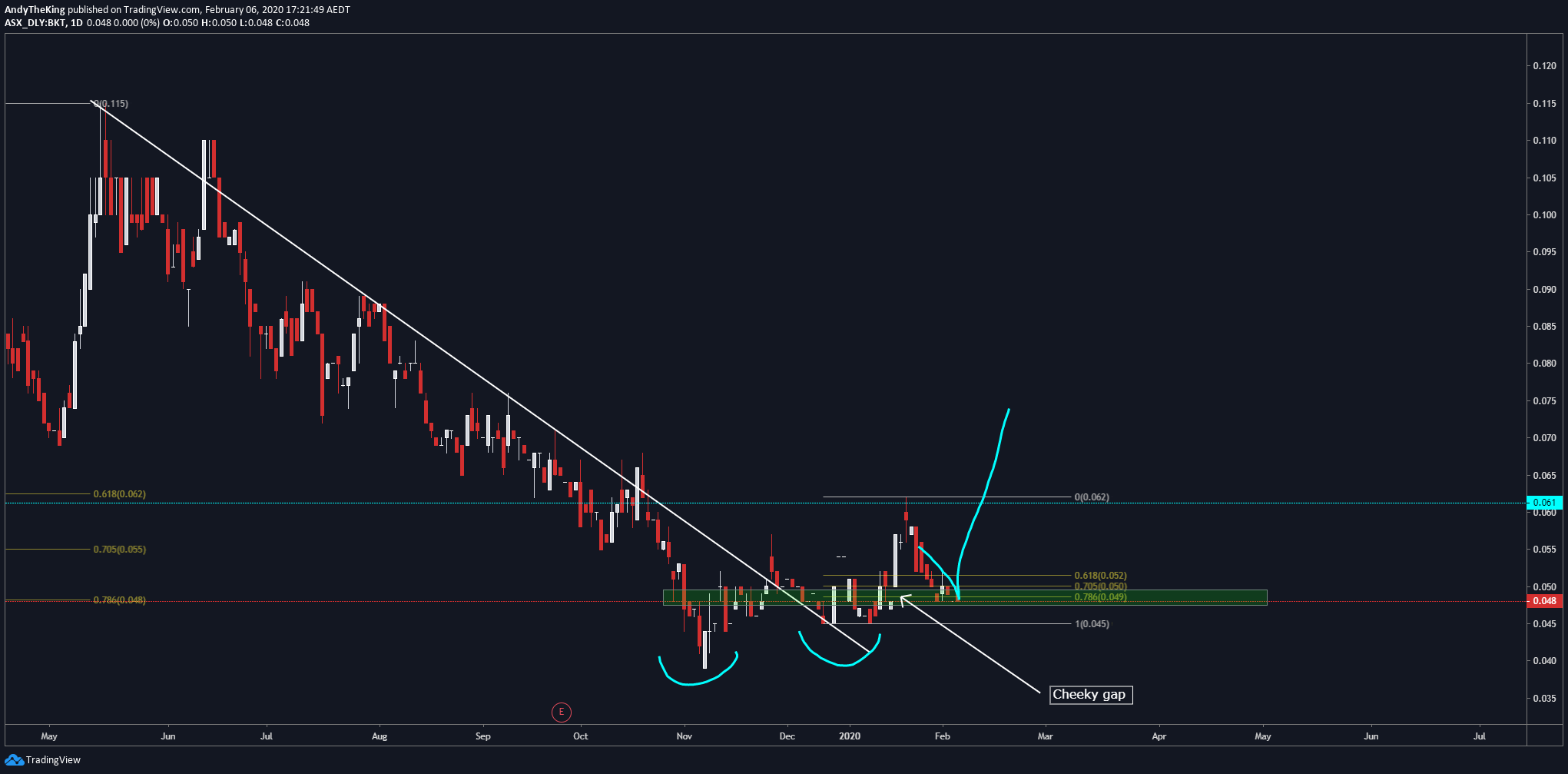Click the 'May' label at axis start
Screen dimensions: 1568x774
pos(49,736)
